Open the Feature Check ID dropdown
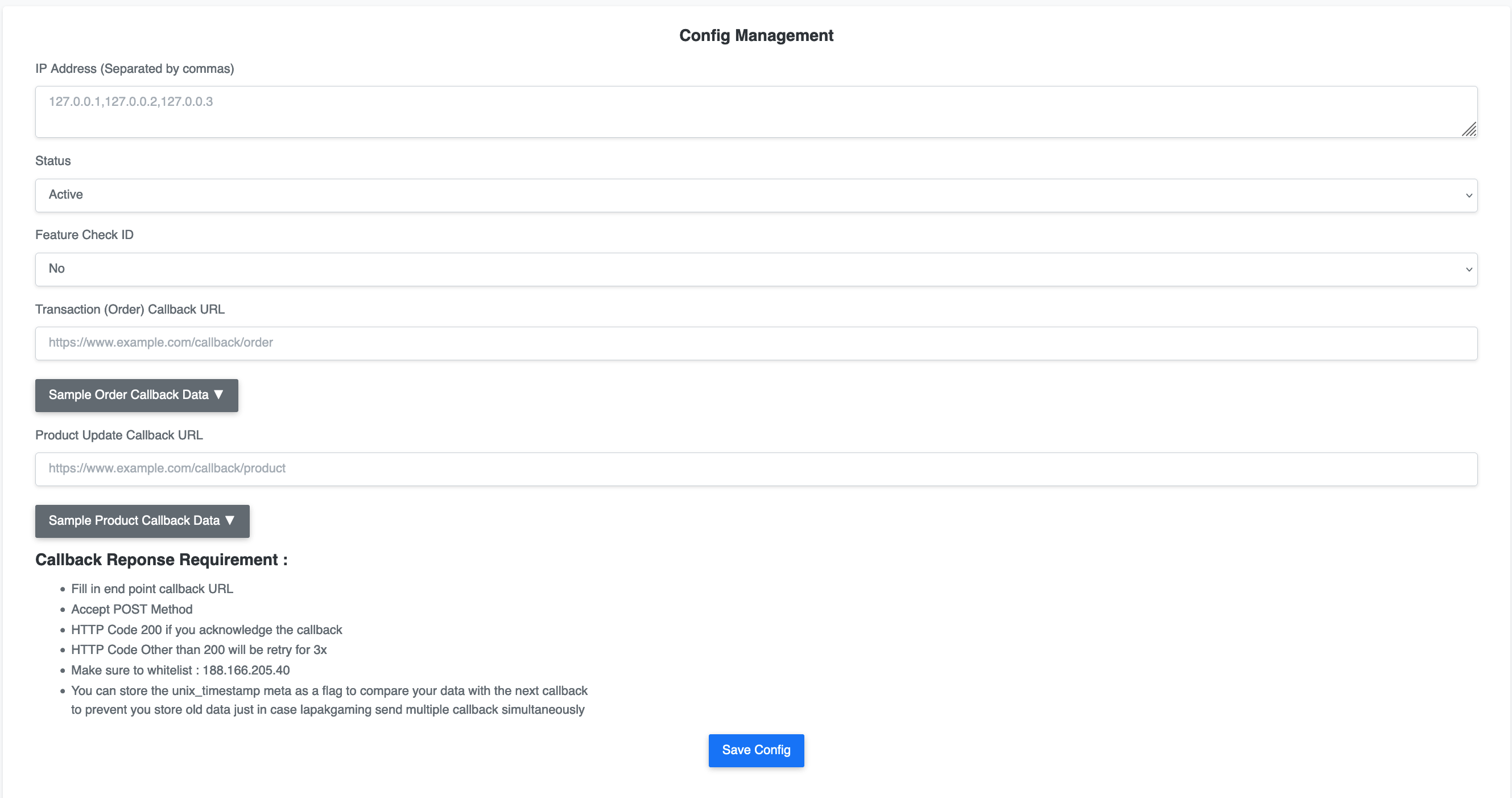The height and width of the screenshot is (798, 1512). tap(756, 269)
